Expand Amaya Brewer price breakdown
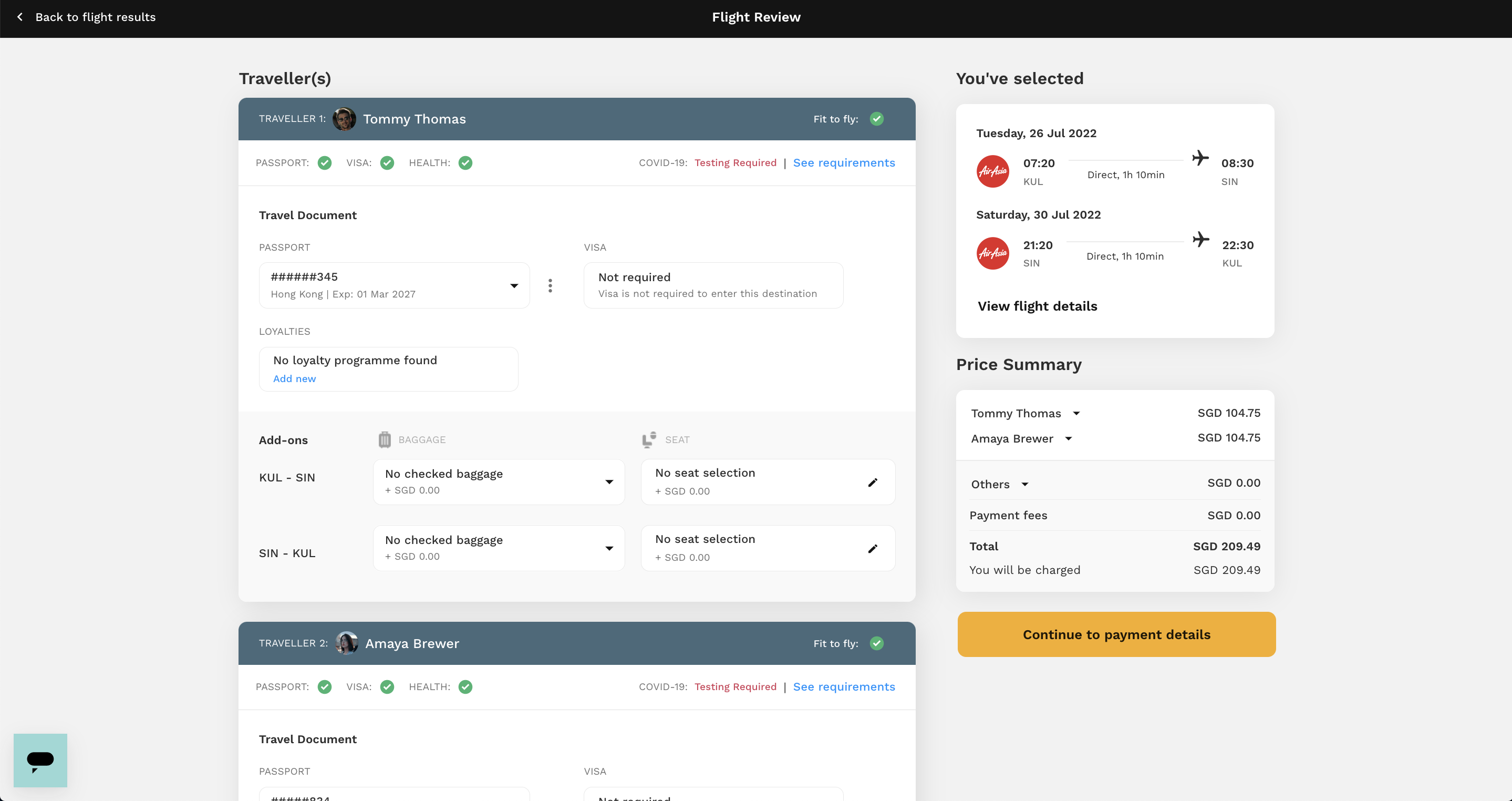The width and height of the screenshot is (1512, 801). (1069, 439)
